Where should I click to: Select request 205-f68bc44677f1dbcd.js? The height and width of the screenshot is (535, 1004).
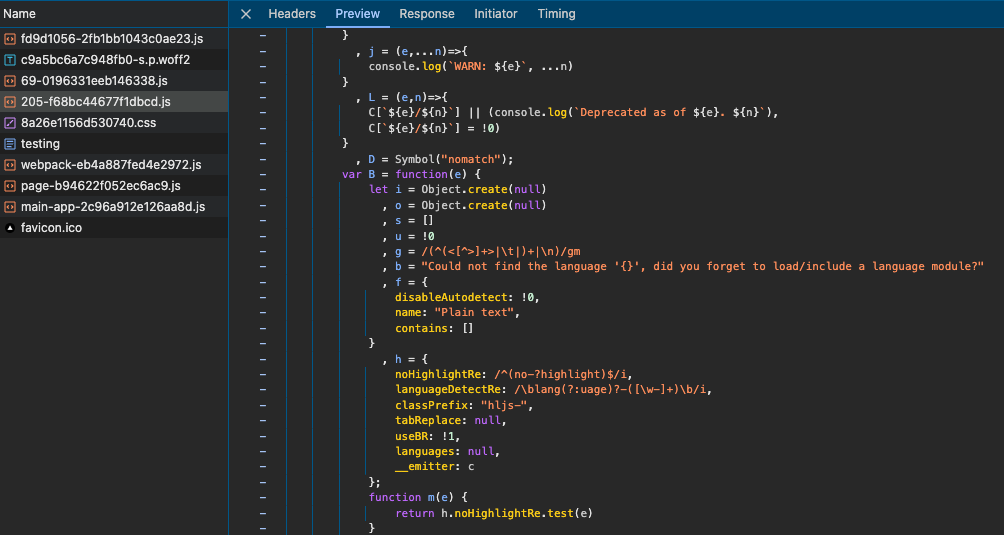coord(114,102)
